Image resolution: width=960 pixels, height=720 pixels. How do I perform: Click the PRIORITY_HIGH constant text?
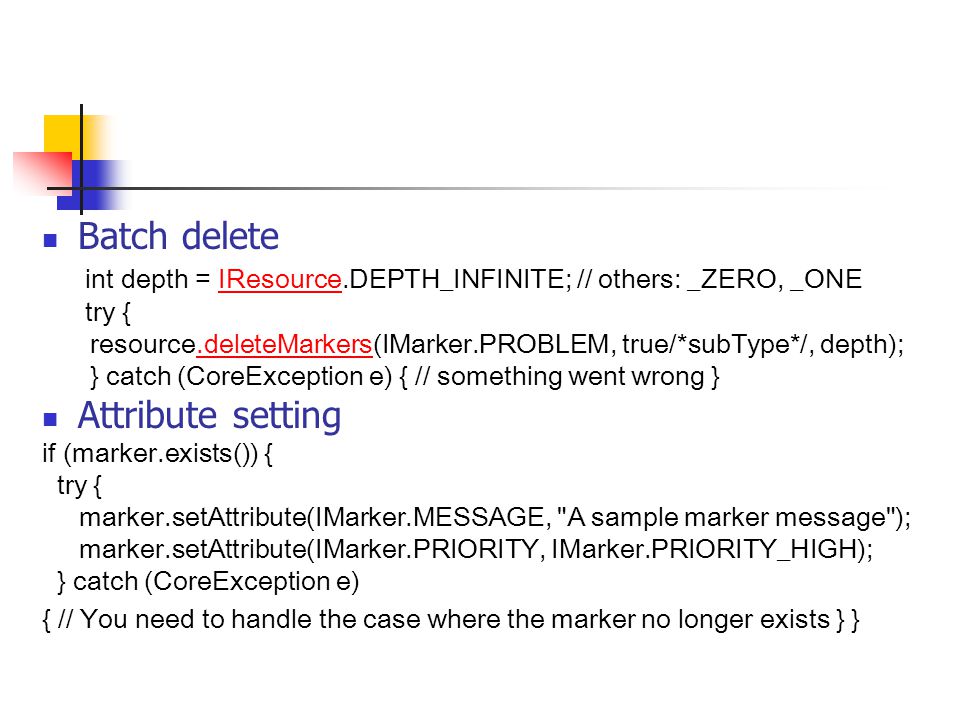click(x=757, y=549)
